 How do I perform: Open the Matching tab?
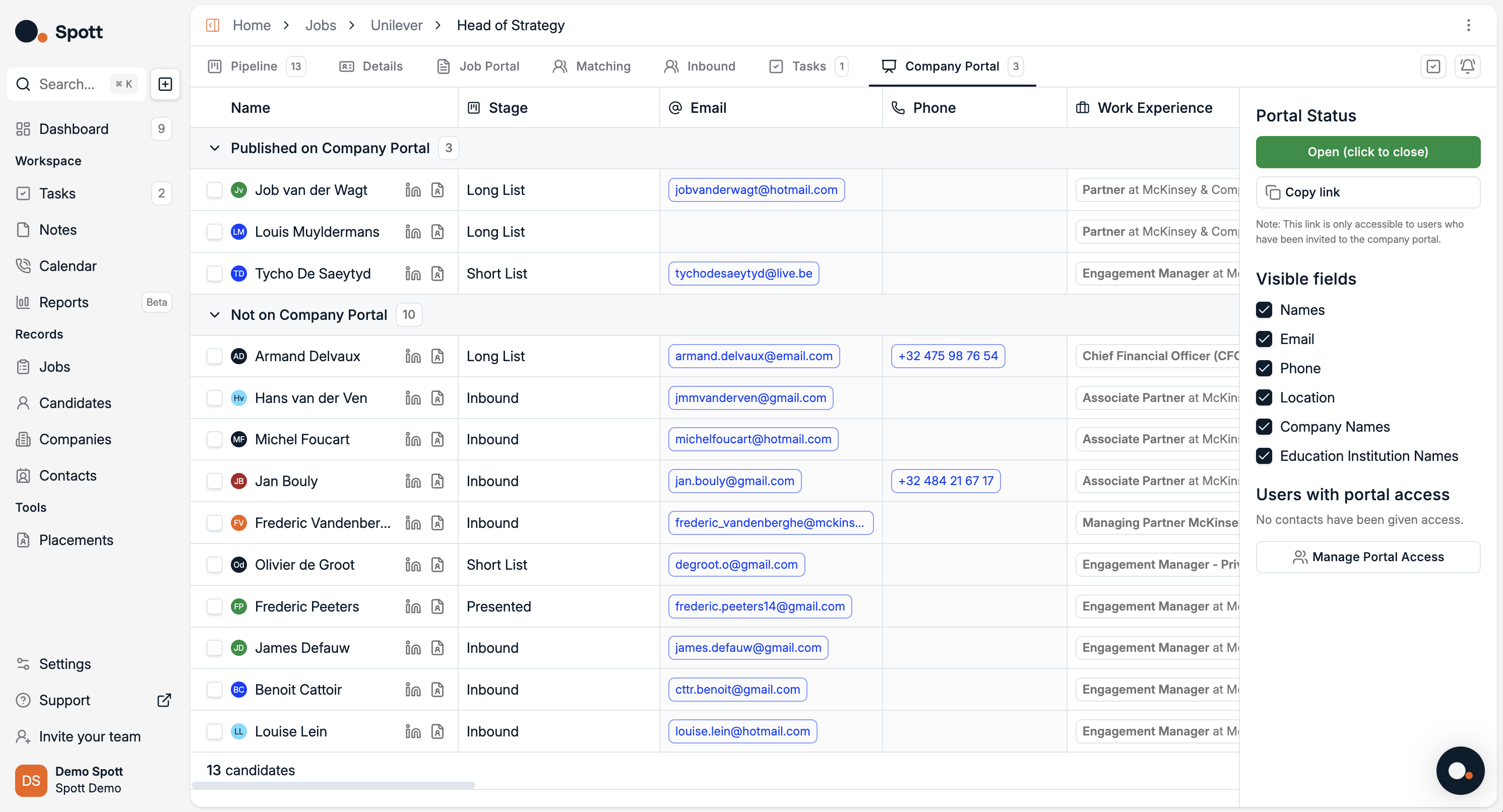(592, 66)
